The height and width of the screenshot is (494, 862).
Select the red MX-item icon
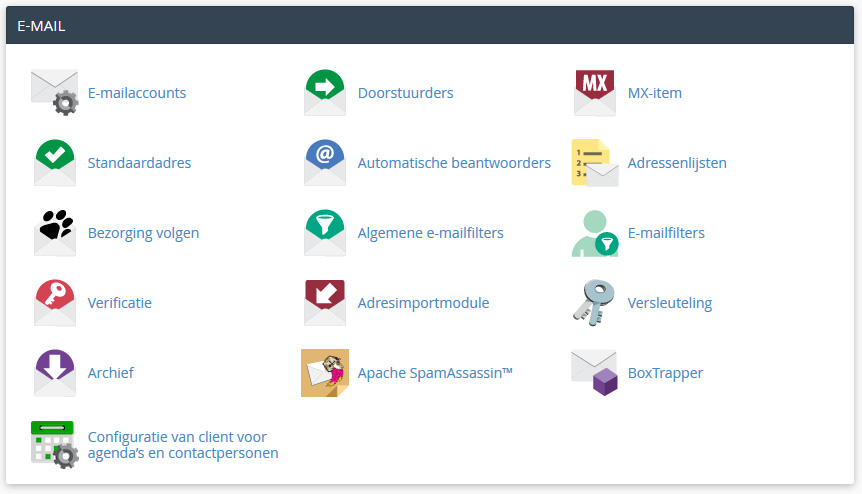point(594,92)
